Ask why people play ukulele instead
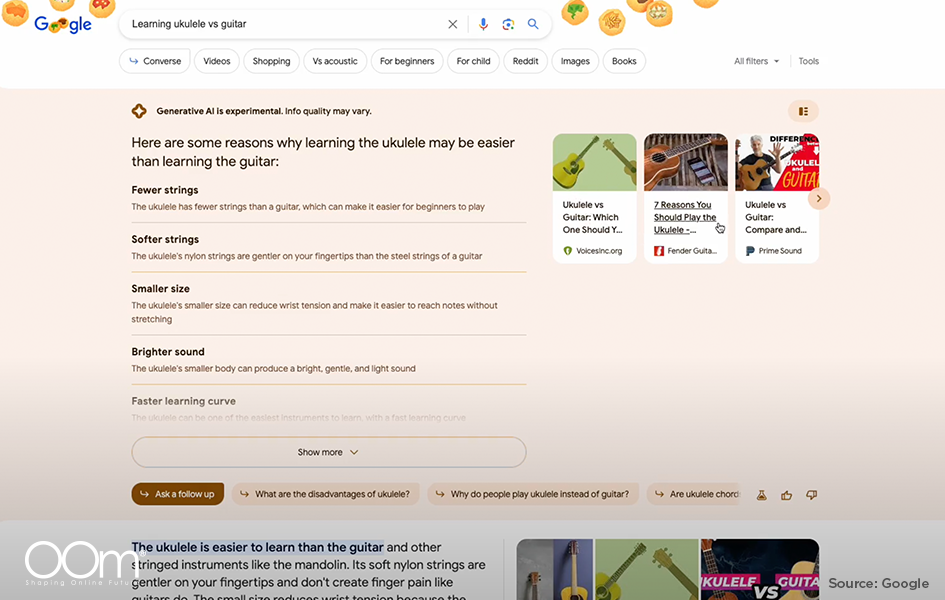Image resolution: width=945 pixels, height=600 pixels. click(x=533, y=494)
